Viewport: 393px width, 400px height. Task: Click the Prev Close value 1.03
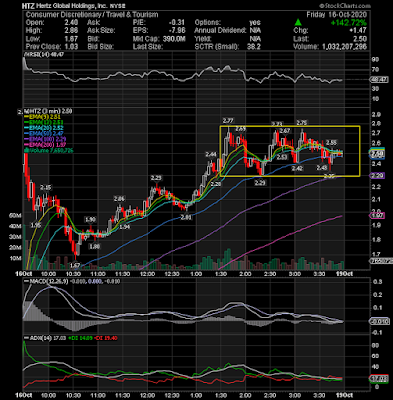pyautogui.click(x=71, y=47)
